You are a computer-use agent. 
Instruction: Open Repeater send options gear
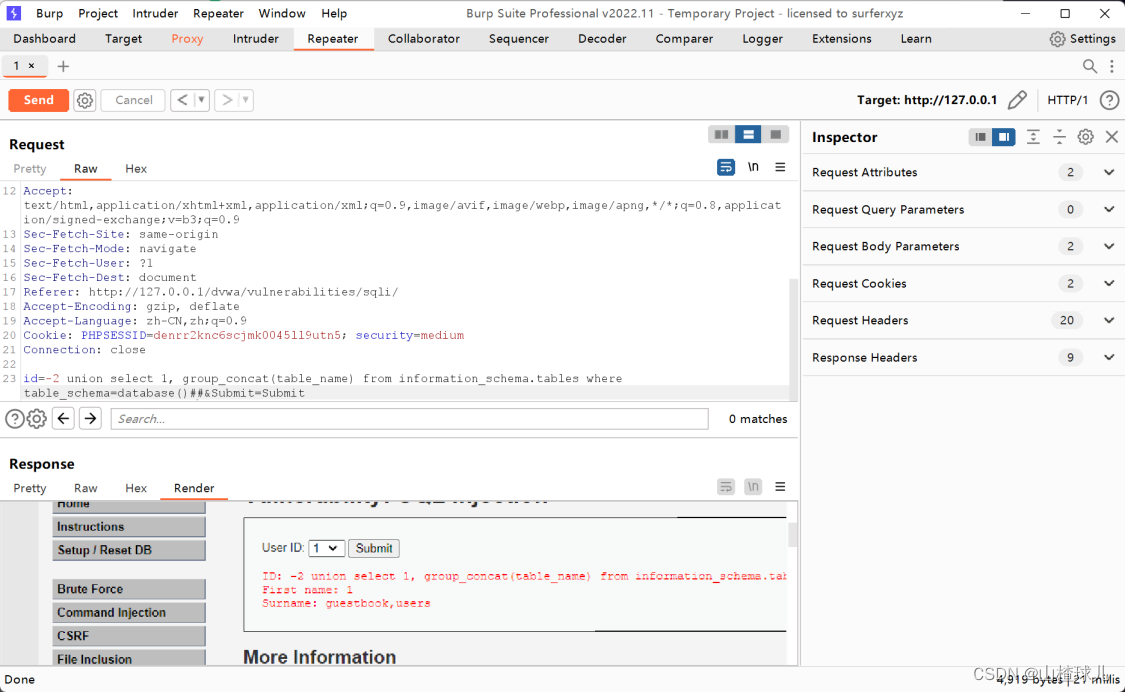coord(85,100)
